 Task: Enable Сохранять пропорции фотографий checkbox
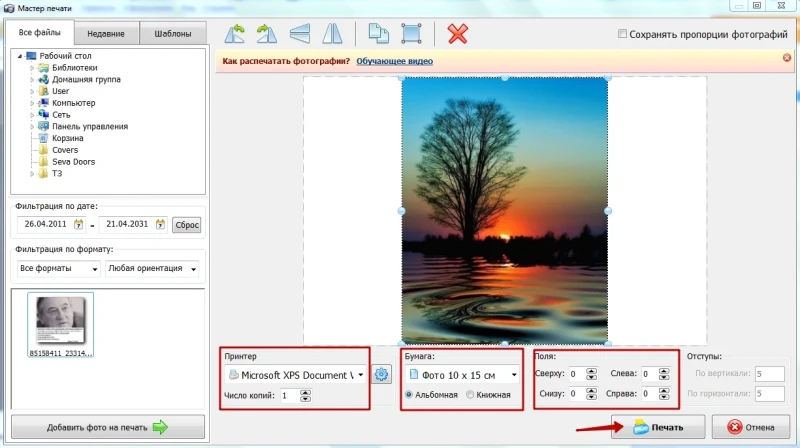pyautogui.click(x=622, y=34)
